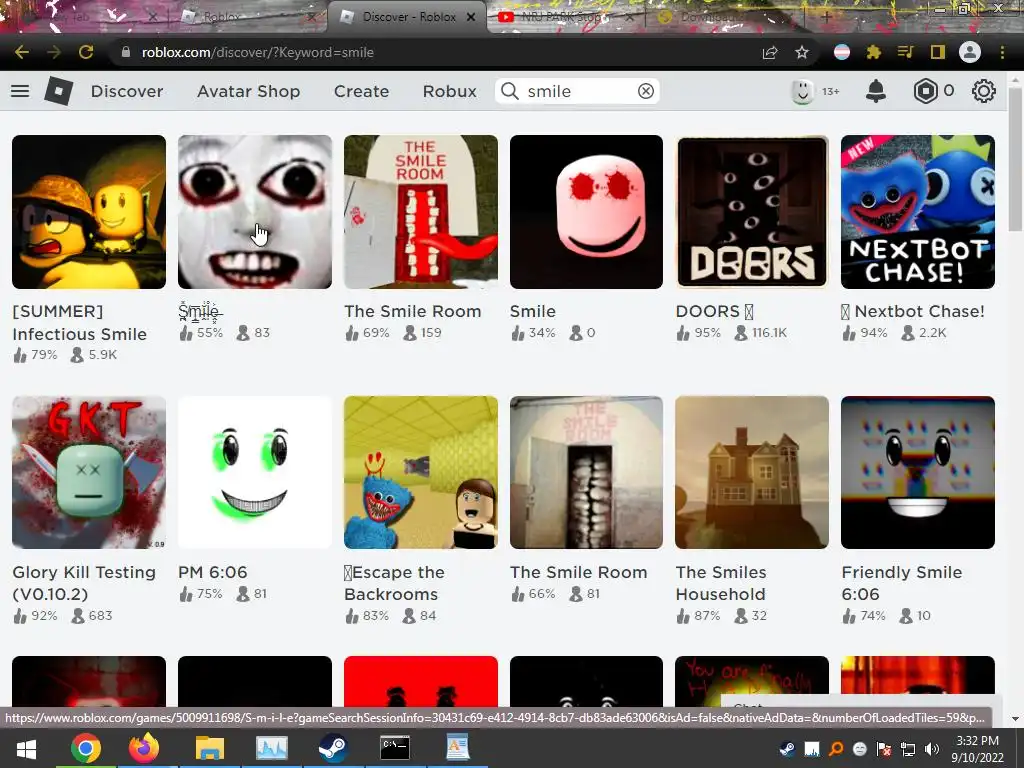Open the browser extensions puzzle icon
Screen dimensions: 1024x768
coord(874,52)
